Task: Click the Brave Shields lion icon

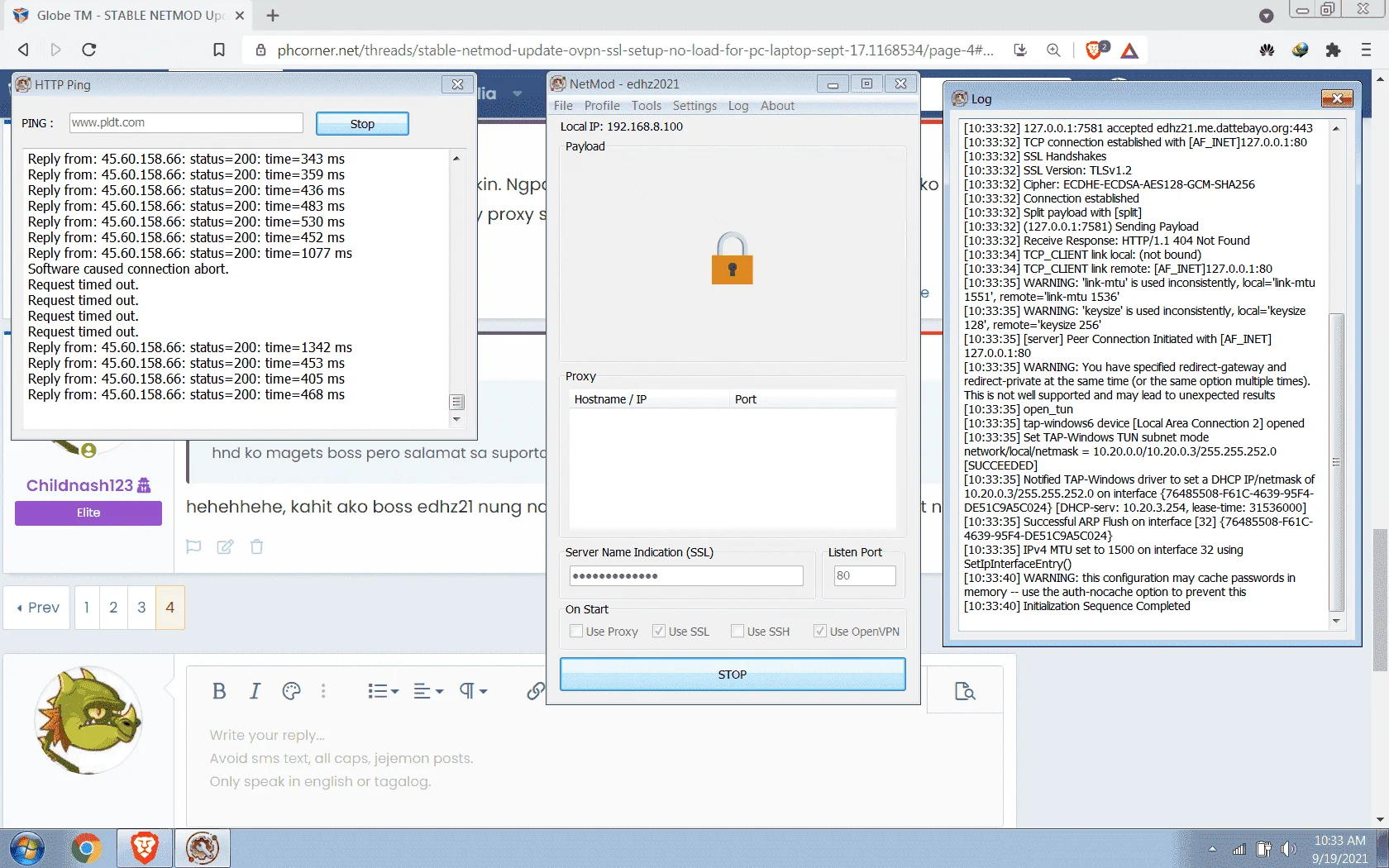Action: (x=1095, y=50)
